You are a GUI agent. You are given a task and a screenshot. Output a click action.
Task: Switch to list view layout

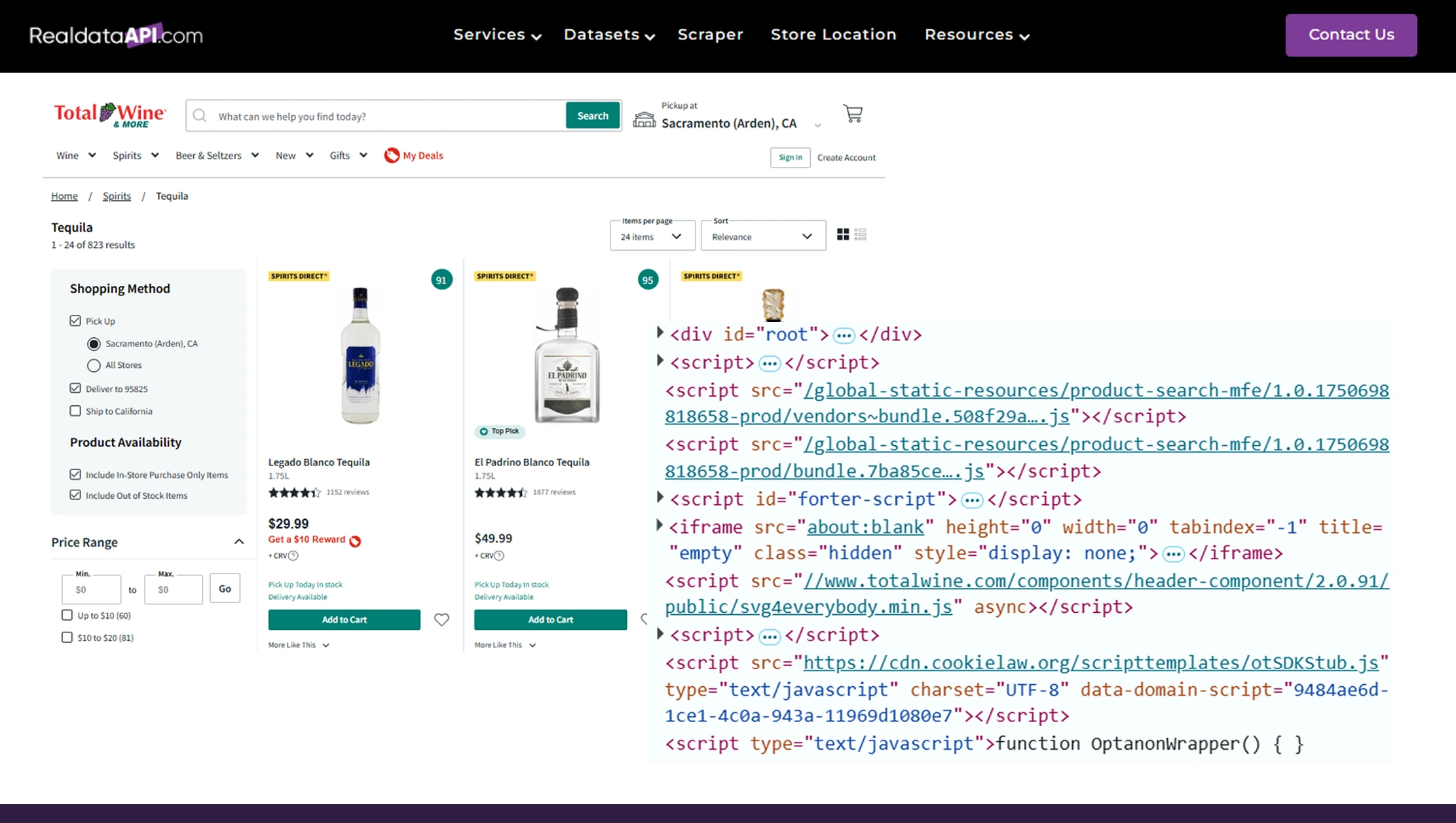861,234
